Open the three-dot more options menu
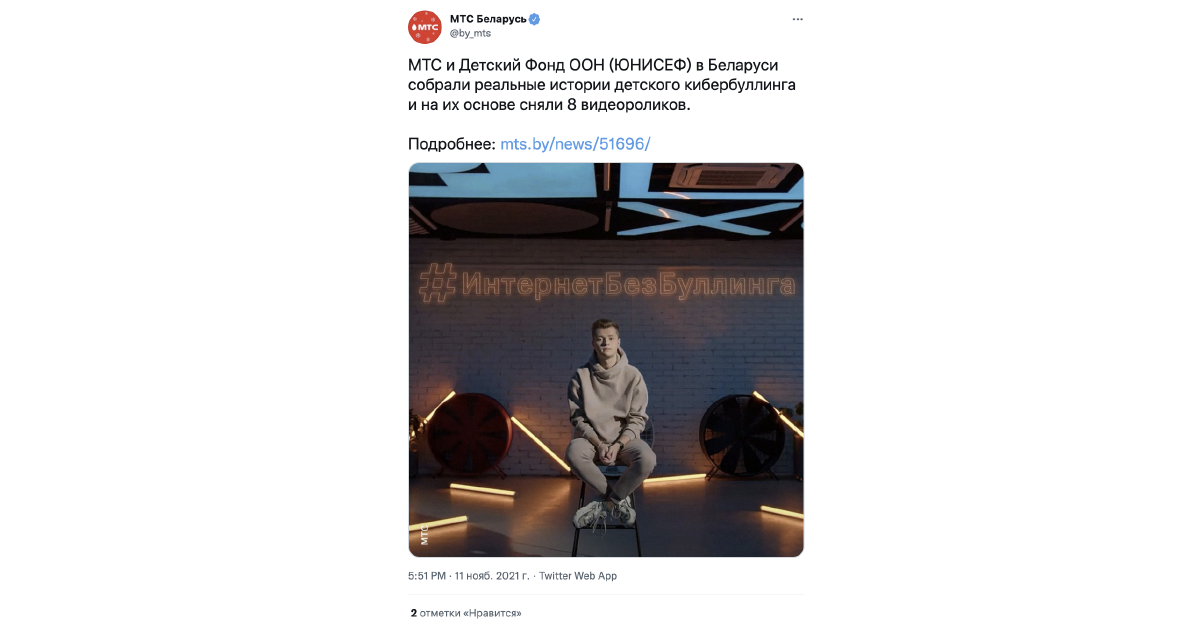The width and height of the screenshot is (1200, 630). click(x=797, y=19)
